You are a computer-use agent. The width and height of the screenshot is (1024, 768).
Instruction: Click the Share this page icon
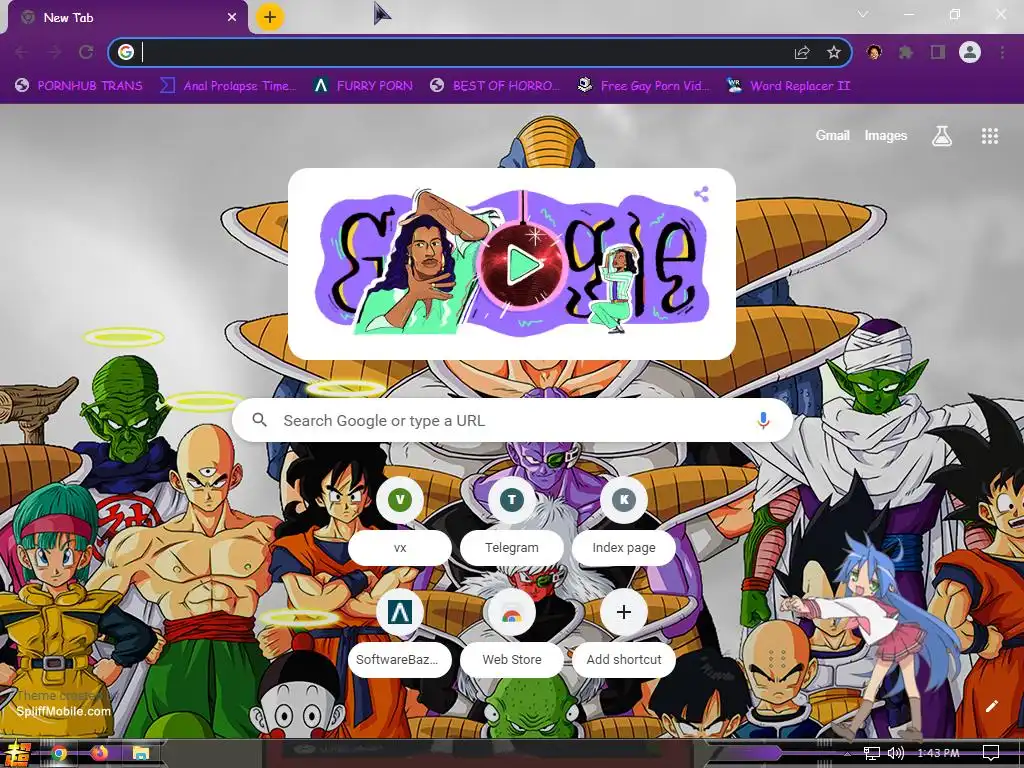802,52
